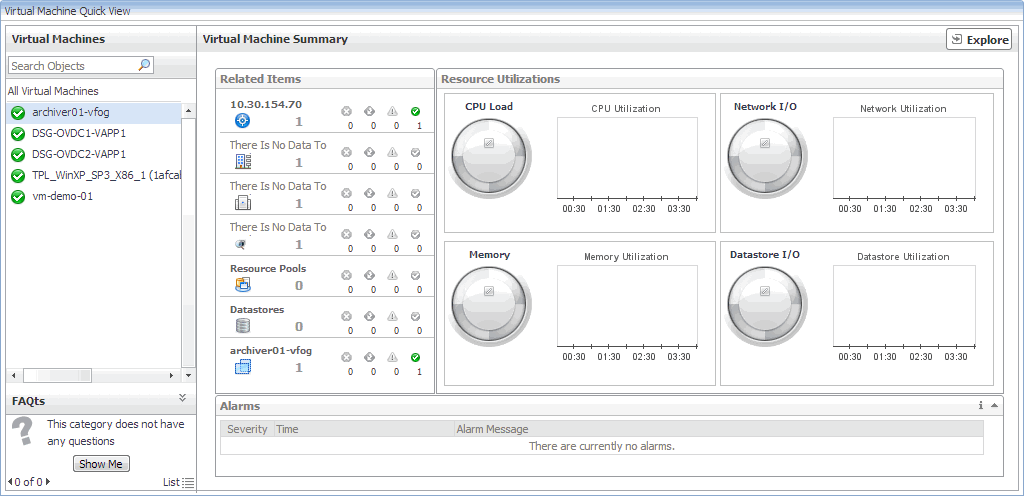Click the Network I/O gauge dial
1024x496 pixels.
tap(765, 158)
